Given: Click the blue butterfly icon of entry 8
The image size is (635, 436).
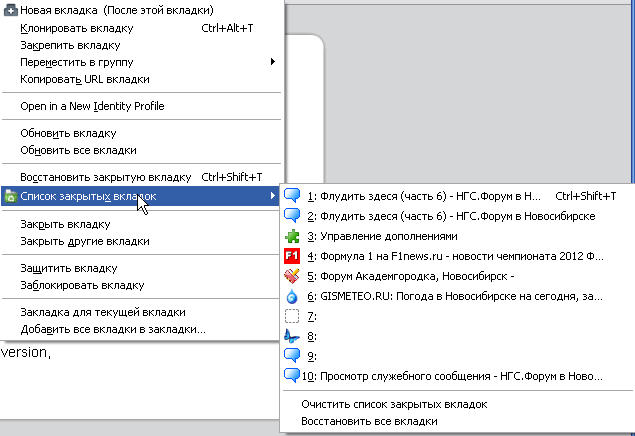Looking at the screenshot, I should pyautogui.click(x=292, y=336).
